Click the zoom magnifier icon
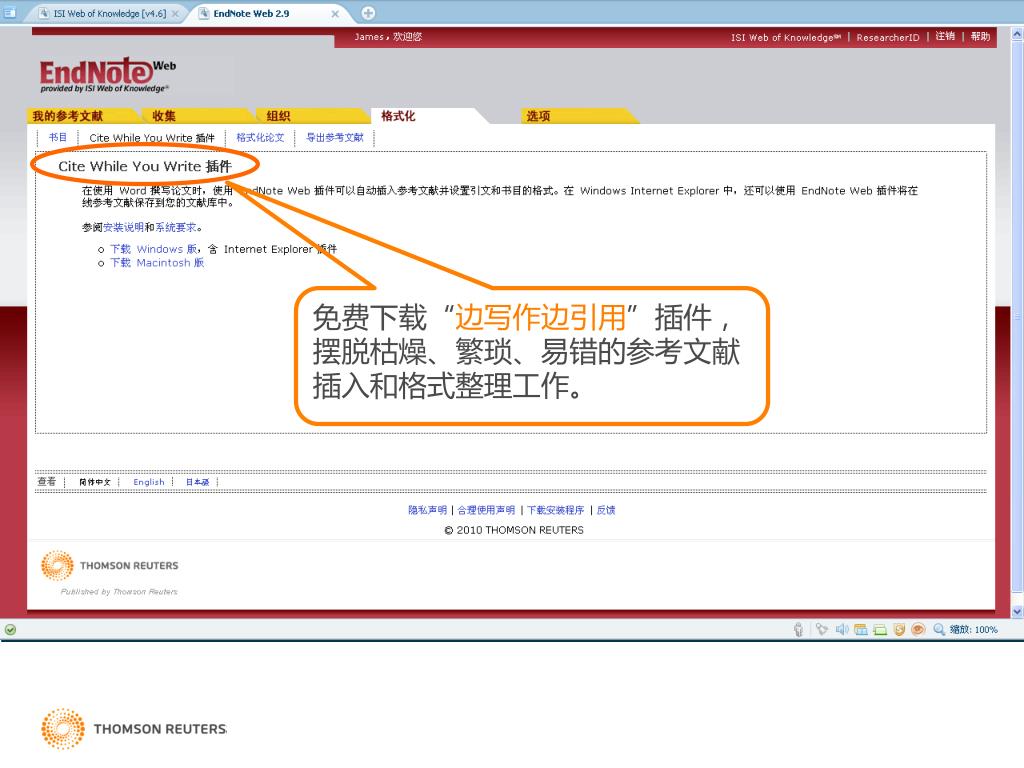The height and width of the screenshot is (768, 1024). (939, 630)
